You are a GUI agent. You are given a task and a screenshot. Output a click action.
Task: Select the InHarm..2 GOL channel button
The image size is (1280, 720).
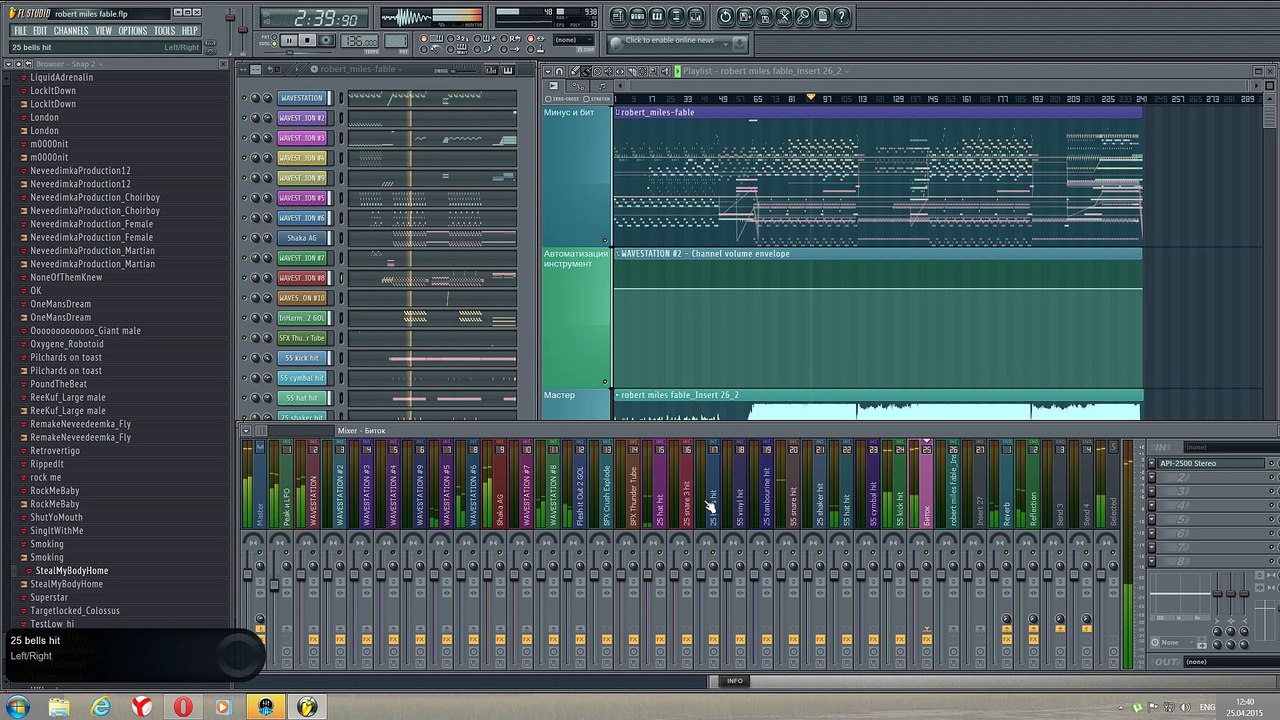[x=302, y=318]
